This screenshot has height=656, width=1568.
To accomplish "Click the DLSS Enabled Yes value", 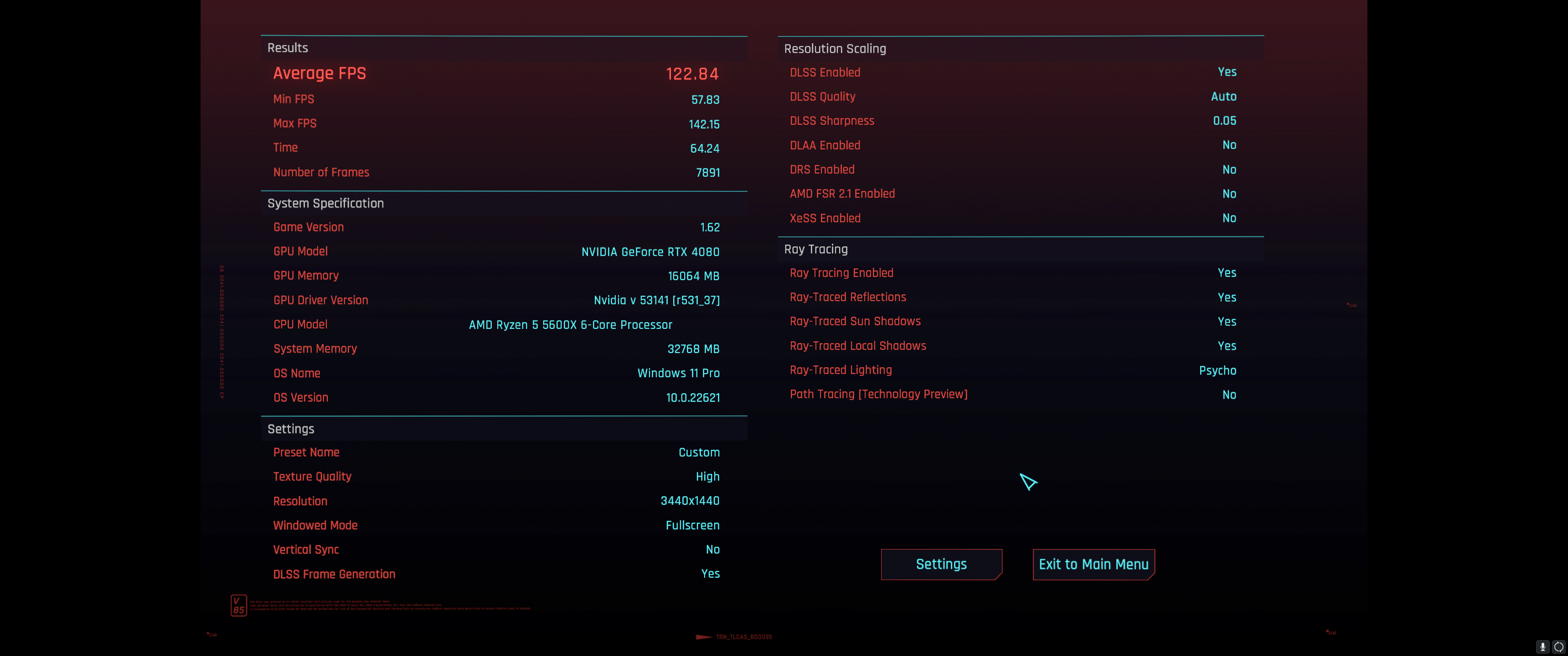I will pyautogui.click(x=1227, y=72).
